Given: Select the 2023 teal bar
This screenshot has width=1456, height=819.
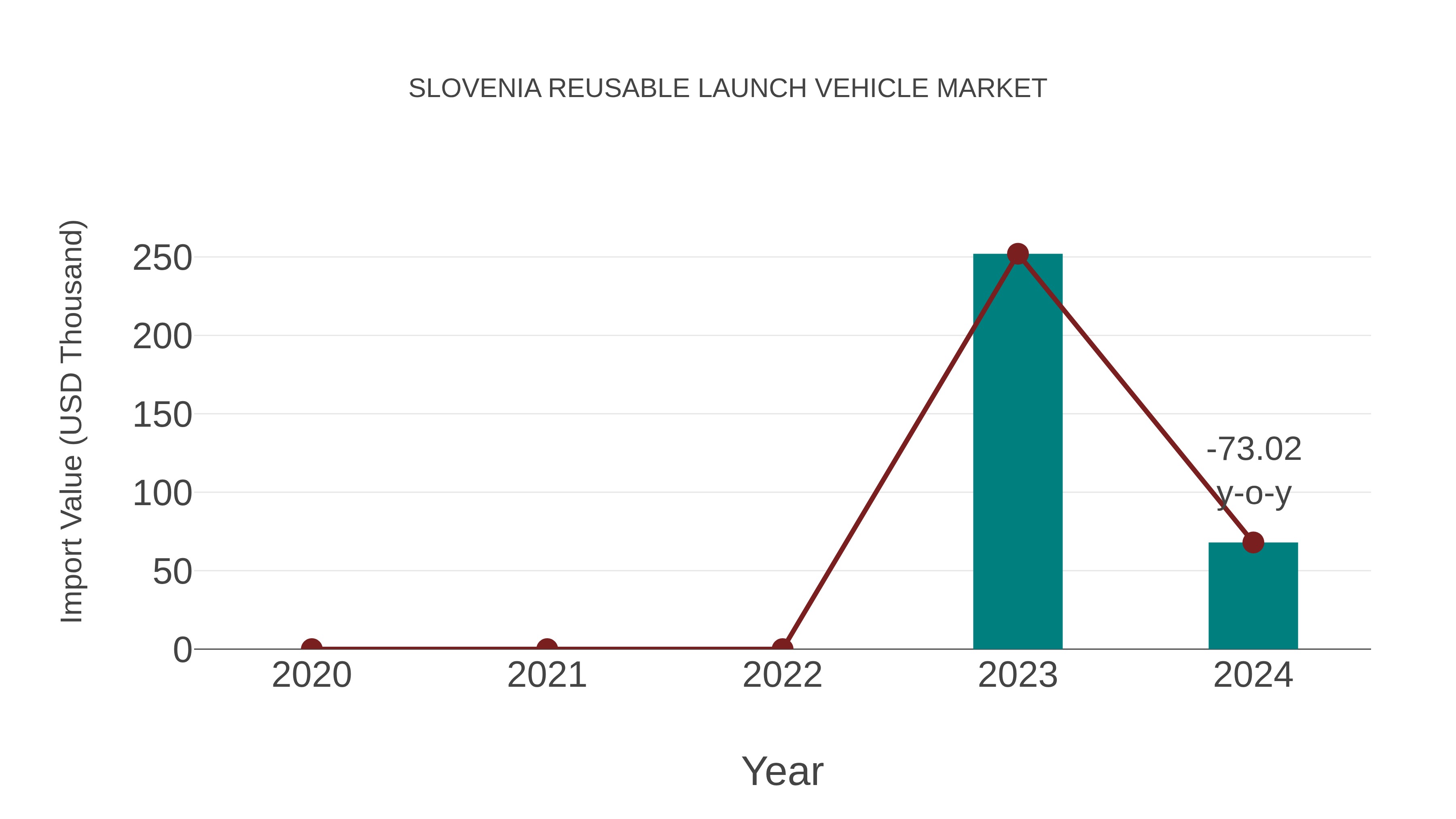Looking at the screenshot, I should tap(1018, 451).
